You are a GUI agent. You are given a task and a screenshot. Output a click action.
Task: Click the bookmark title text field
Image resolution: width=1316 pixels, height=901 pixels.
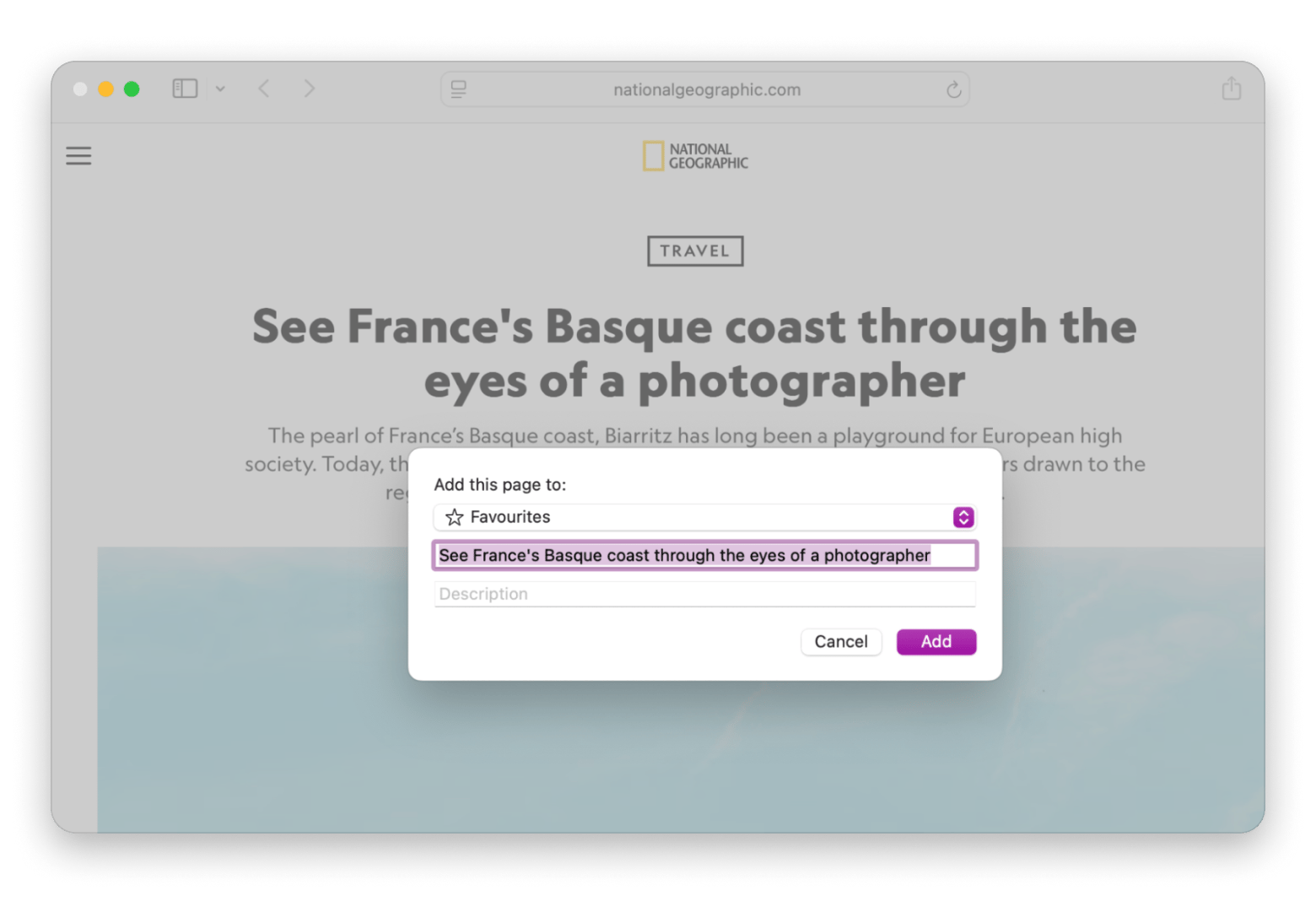click(704, 555)
